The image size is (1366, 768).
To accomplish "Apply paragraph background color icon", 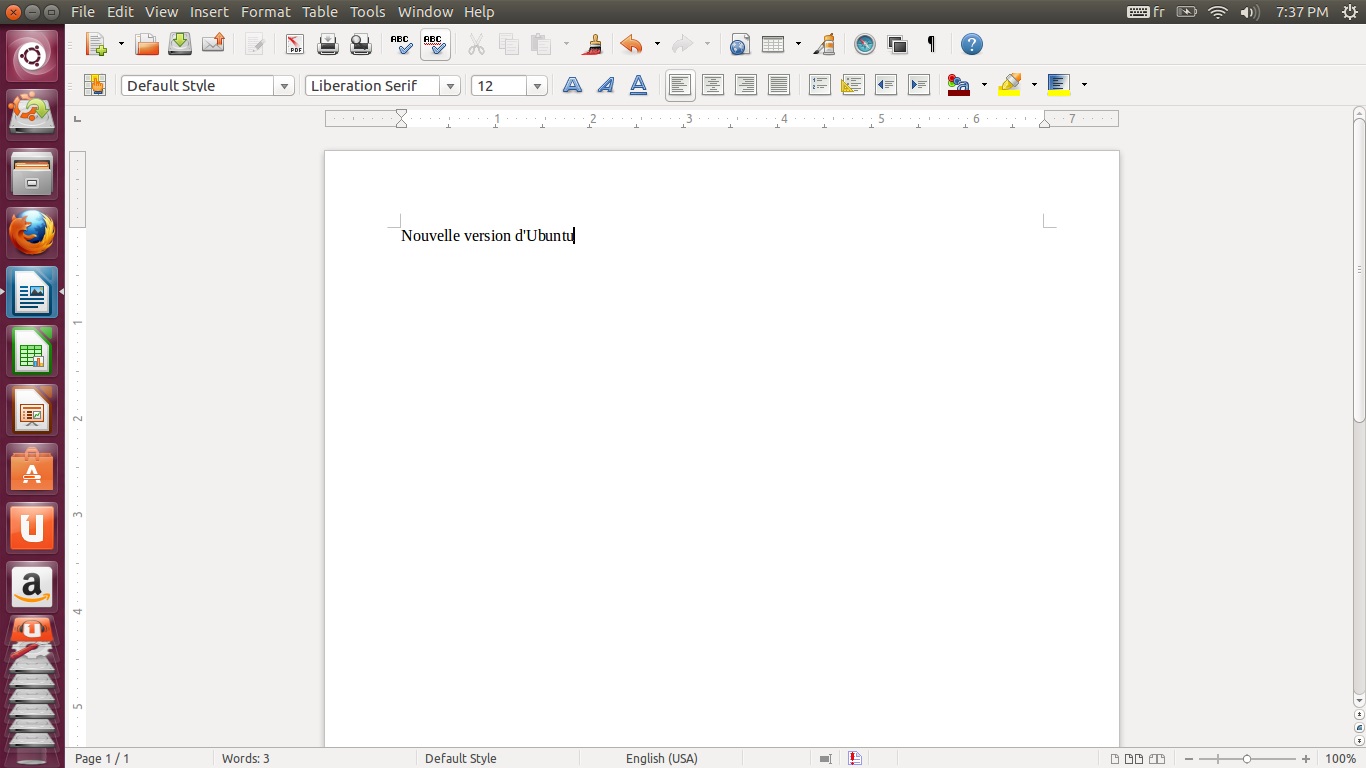I will tap(1059, 85).
